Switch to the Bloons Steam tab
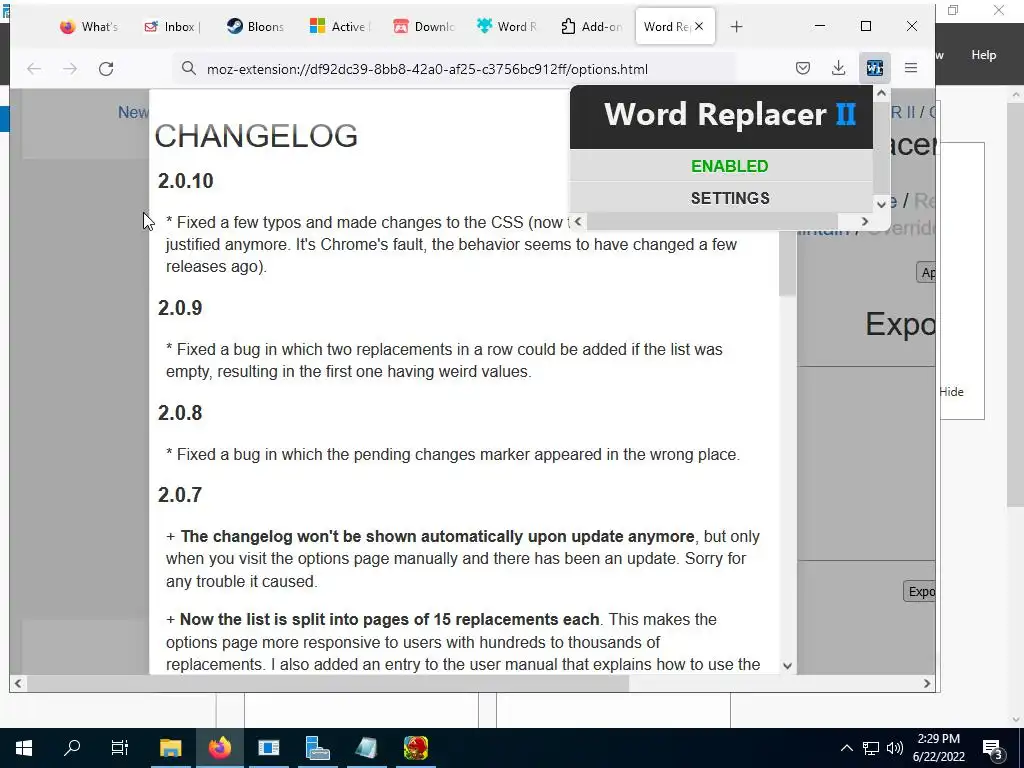Viewport: 1024px width, 768px height. [x=255, y=27]
